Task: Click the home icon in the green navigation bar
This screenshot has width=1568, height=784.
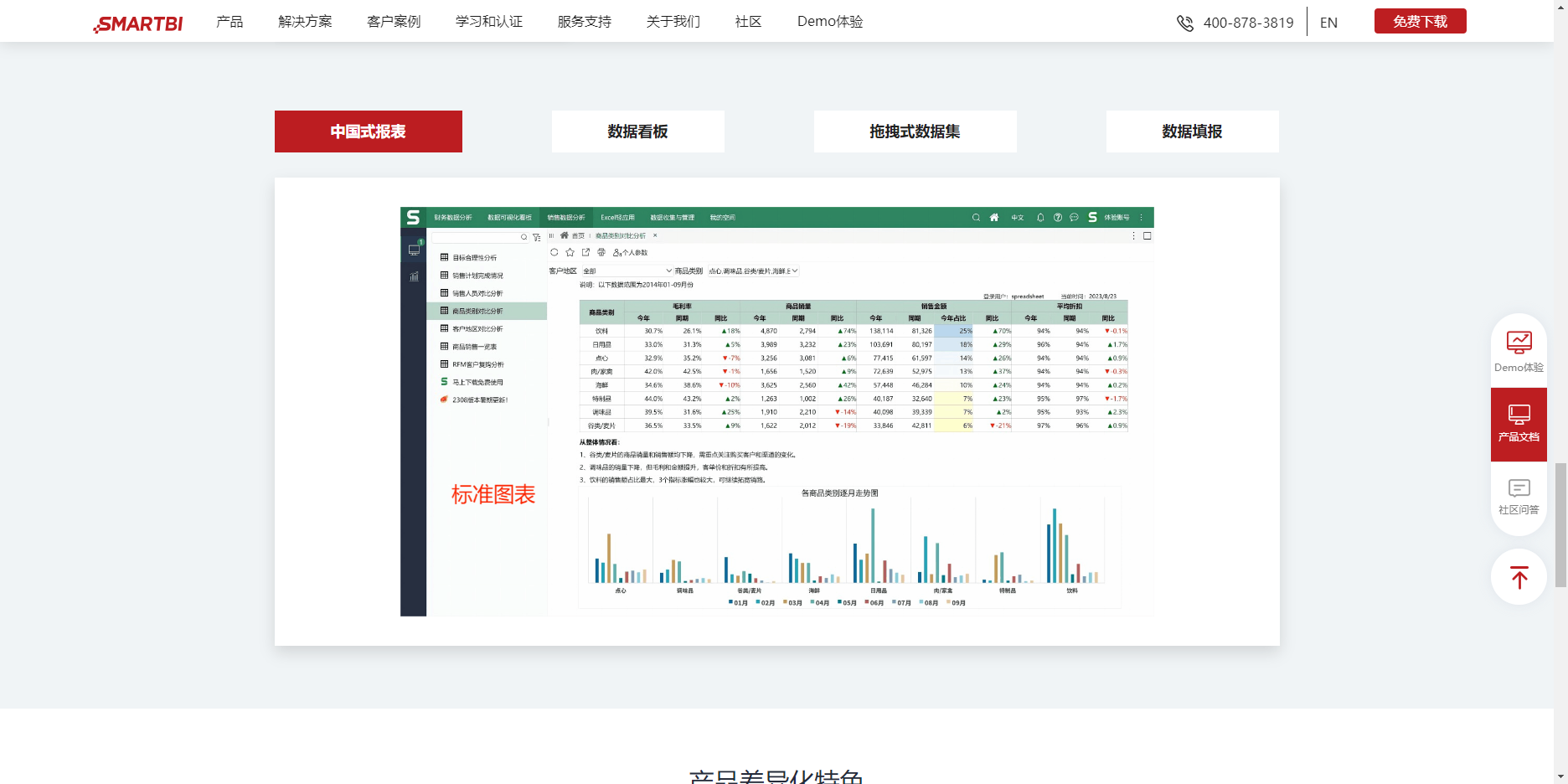Action: pyautogui.click(x=993, y=217)
